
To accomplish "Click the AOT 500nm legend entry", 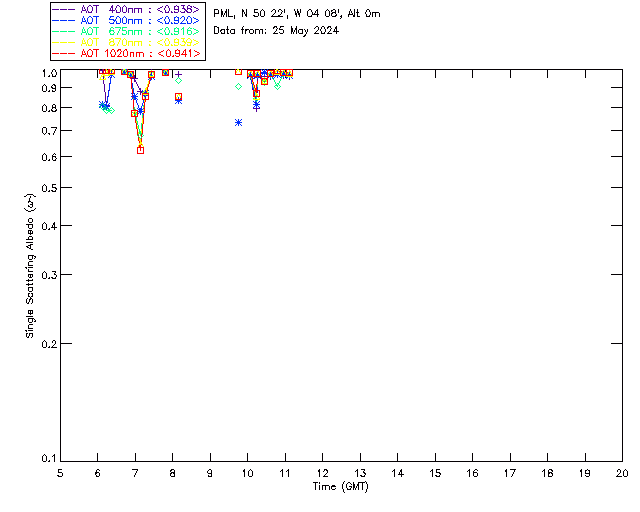I will pyautogui.click(x=128, y=20).
